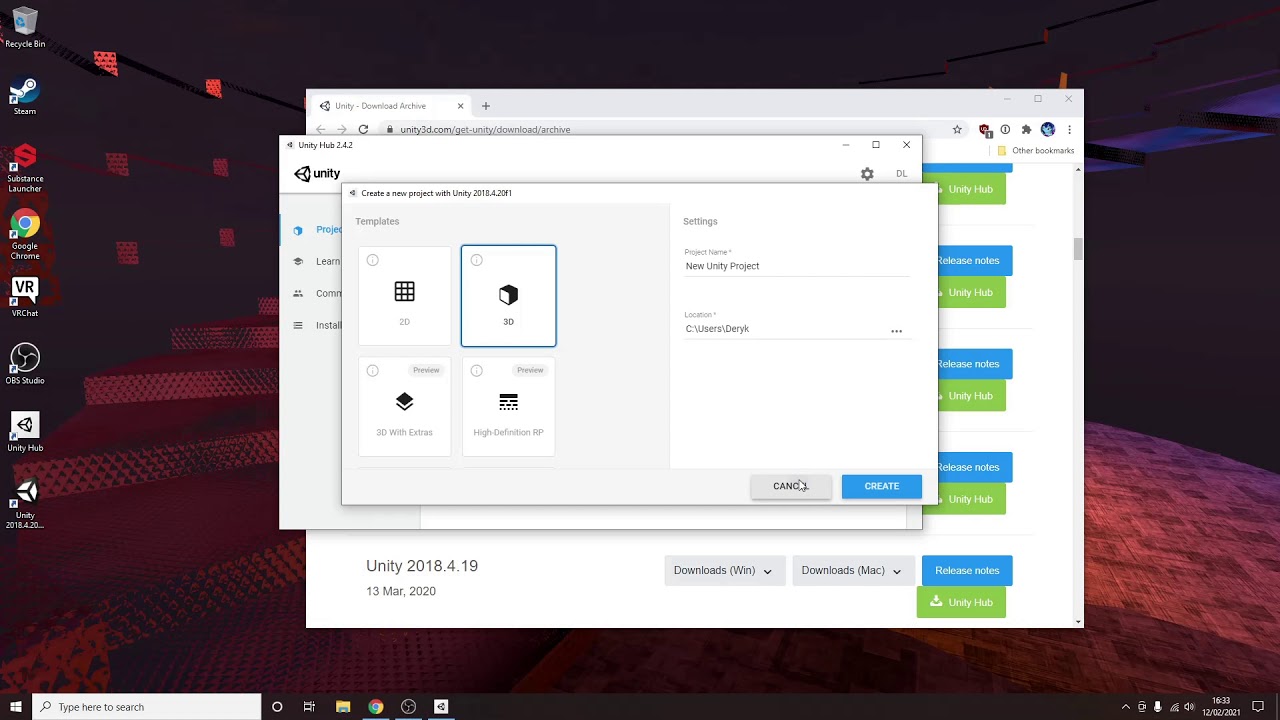Click the CREATE button
The image size is (1280, 720).
tap(882, 486)
